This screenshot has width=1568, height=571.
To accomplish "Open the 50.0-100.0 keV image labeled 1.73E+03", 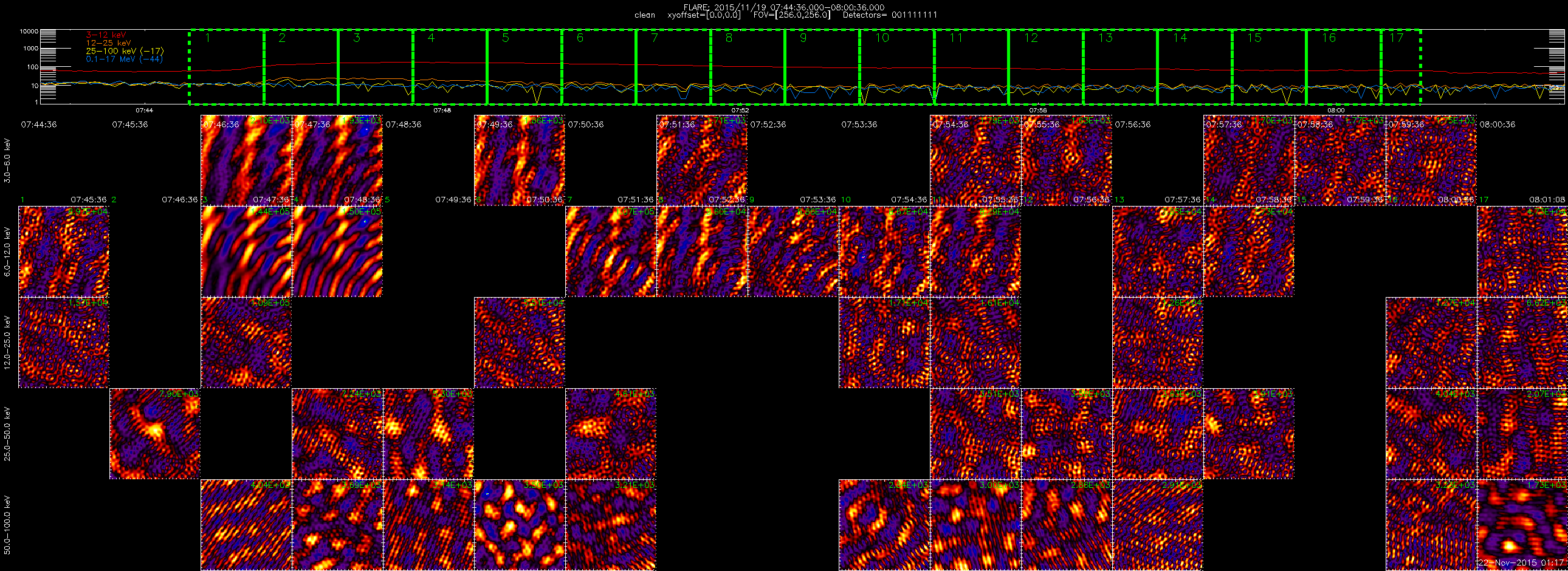I will pos(1522,525).
